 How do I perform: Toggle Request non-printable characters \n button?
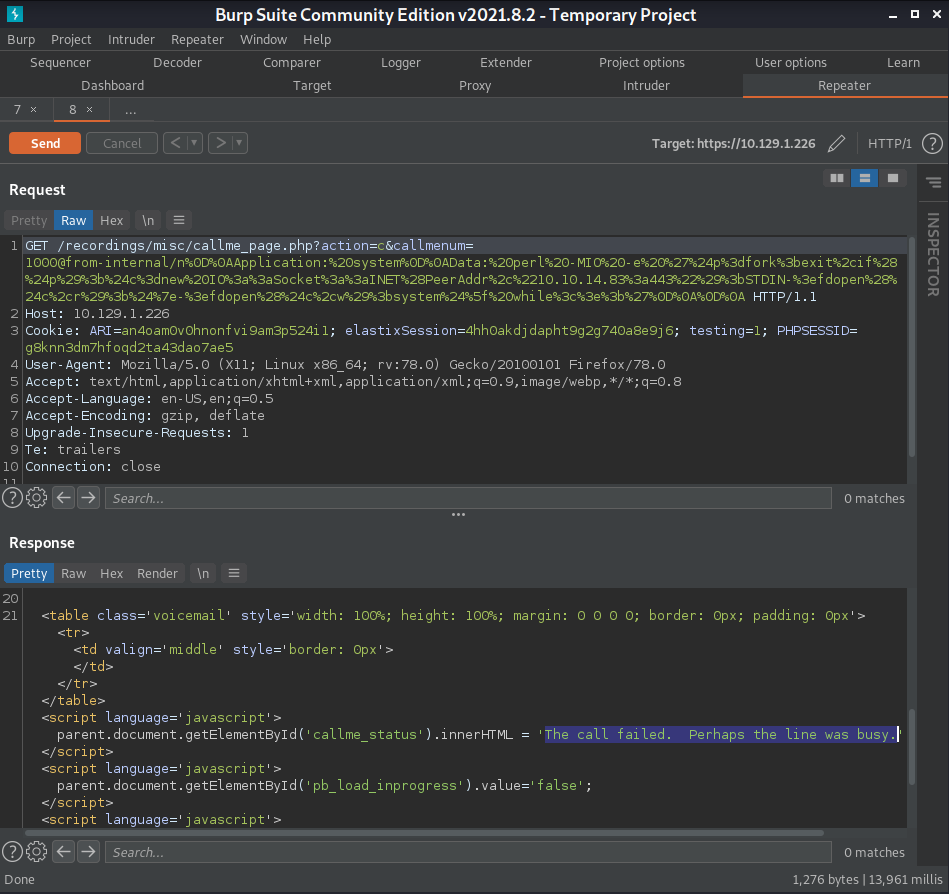coord(148,220)
